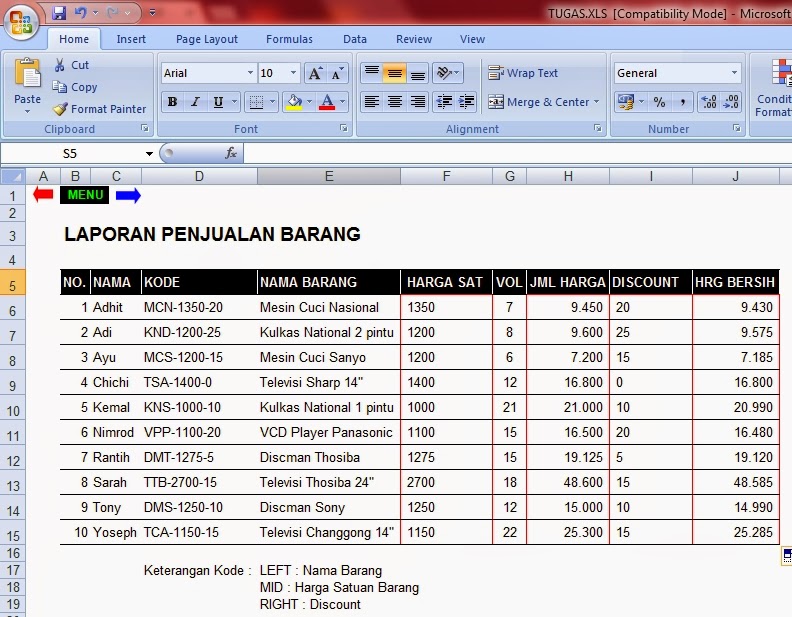Expand underline style options arrow
The width and height of the screenshot is (792, 617).
point(234,102)
